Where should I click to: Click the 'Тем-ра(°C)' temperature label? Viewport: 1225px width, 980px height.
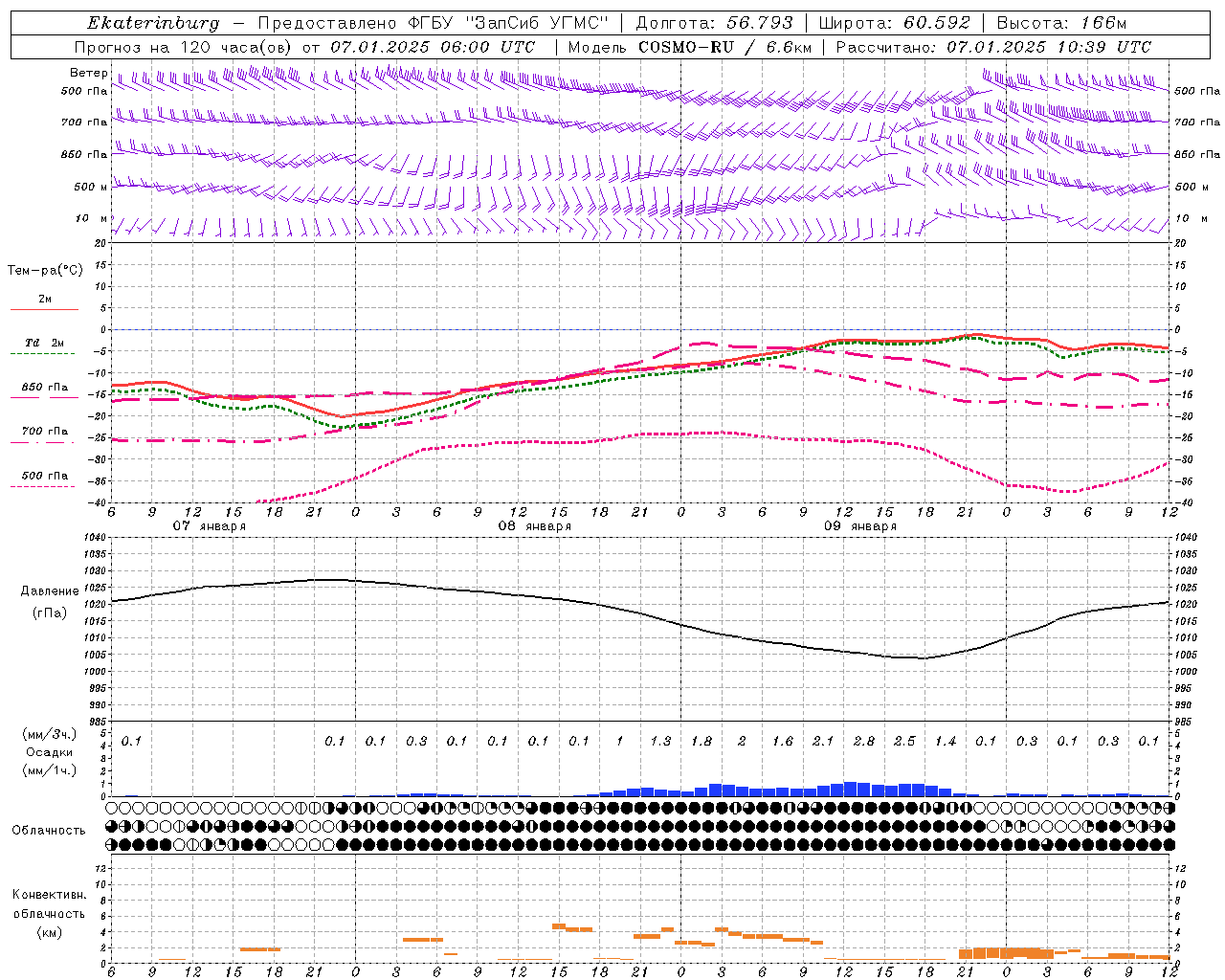coord(45,271)
